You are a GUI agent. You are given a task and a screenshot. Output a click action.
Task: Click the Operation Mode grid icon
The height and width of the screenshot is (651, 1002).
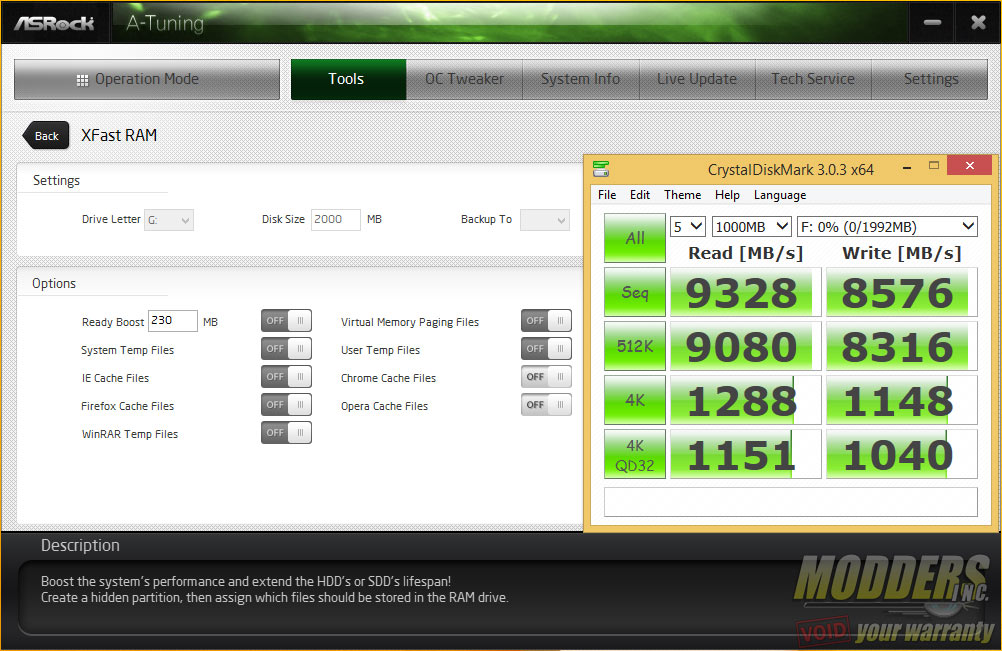(82, 80)
